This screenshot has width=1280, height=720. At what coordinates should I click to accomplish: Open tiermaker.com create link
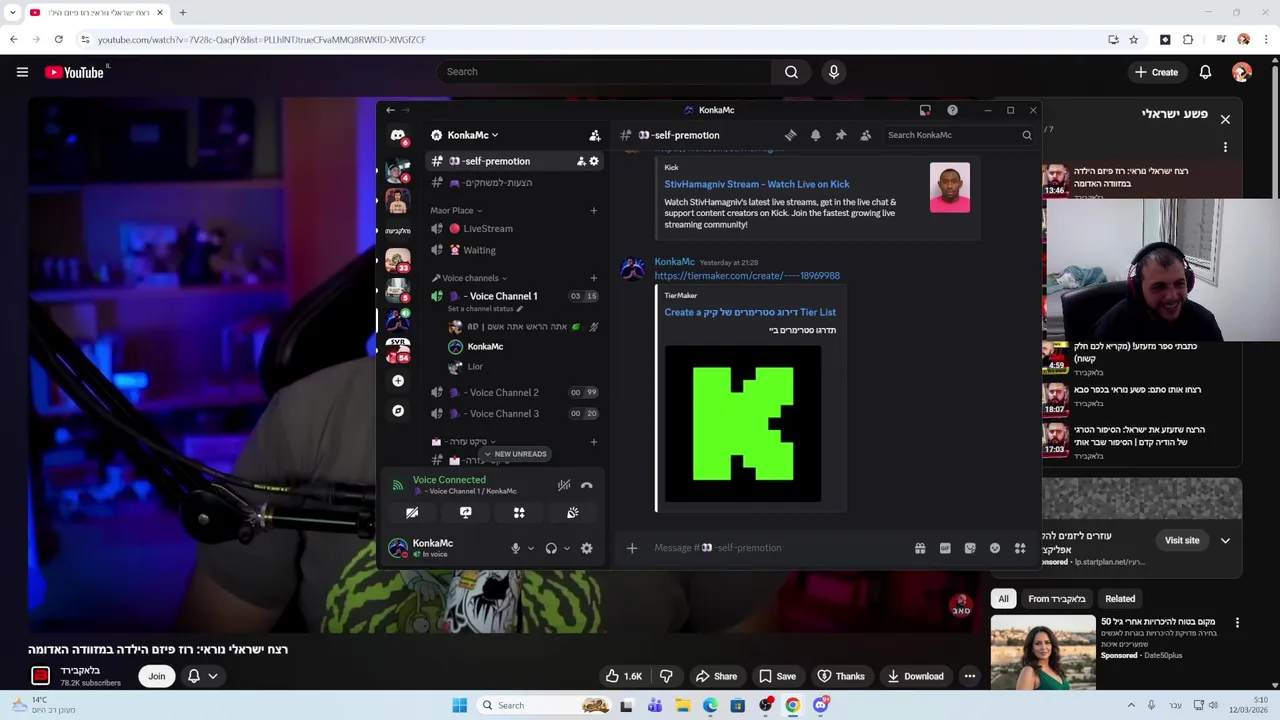pos(747,276)
